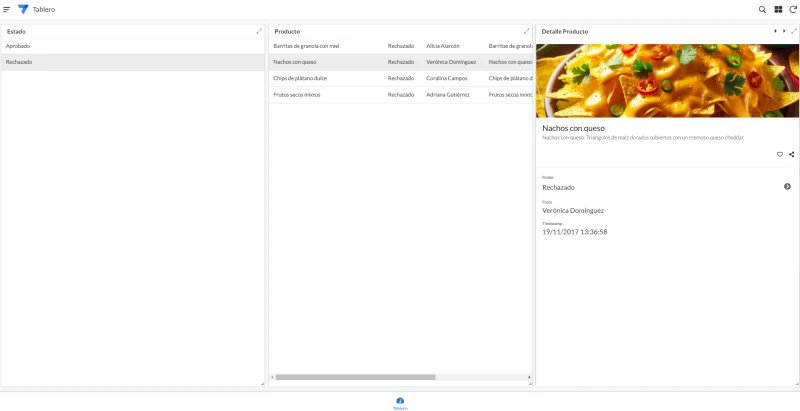Select the Aprobado status row

coord(133,46)
